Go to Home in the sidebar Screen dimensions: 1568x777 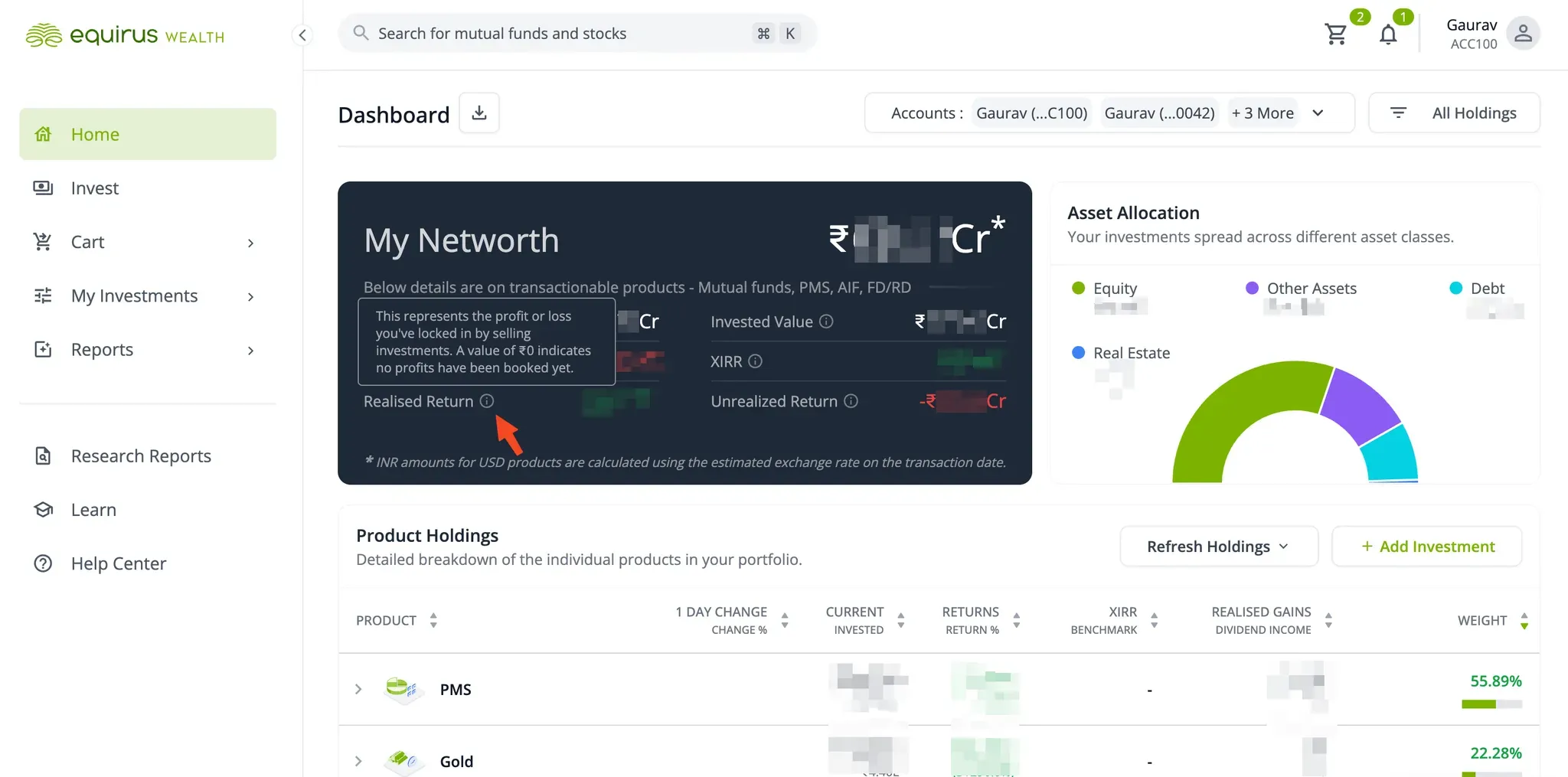tap(148, 134)
